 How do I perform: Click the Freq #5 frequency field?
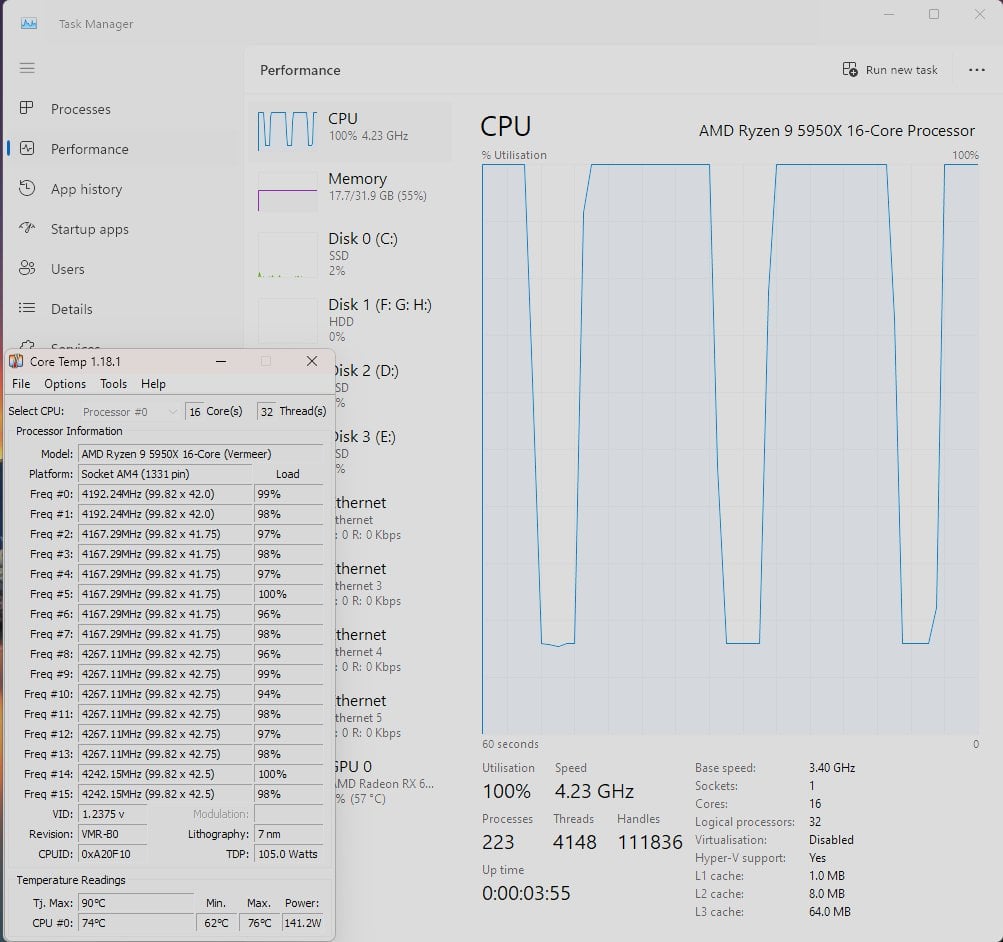coord(165,594)
